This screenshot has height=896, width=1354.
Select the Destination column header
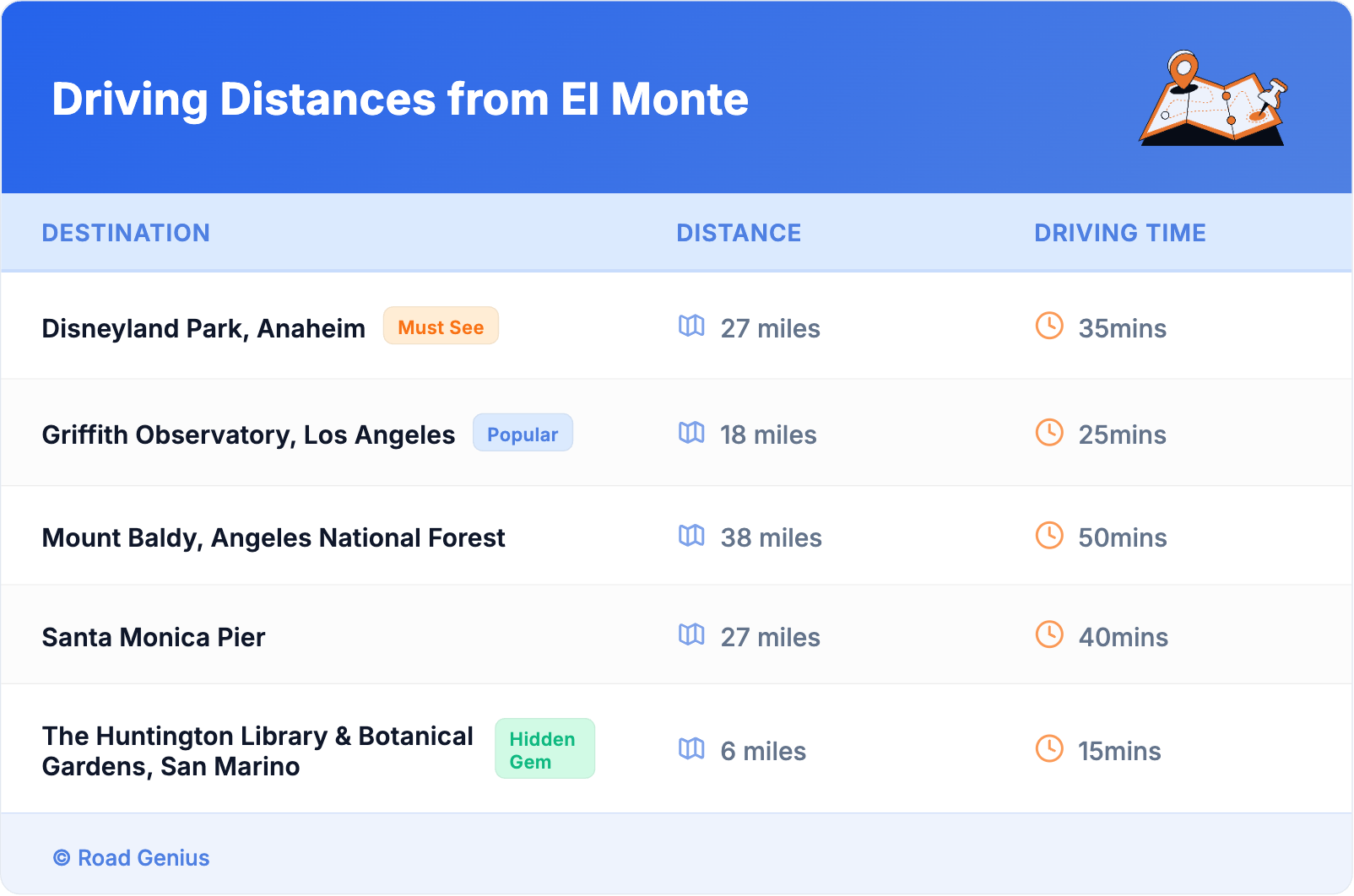(126, 233)
